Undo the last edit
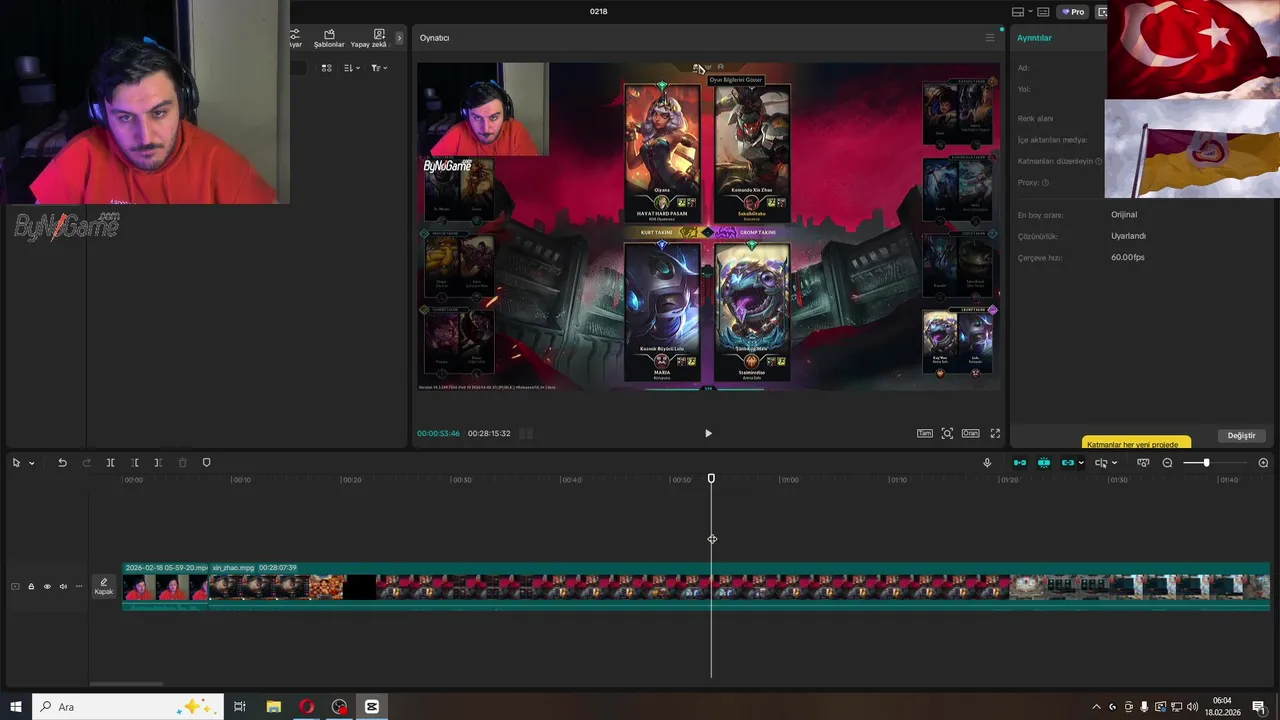 62,463
